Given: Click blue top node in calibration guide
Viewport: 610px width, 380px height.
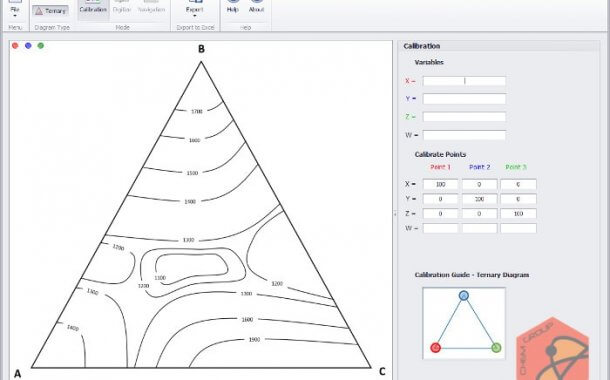Looking at the screenshot, I should pyautogui.click(x=464, y=296).
